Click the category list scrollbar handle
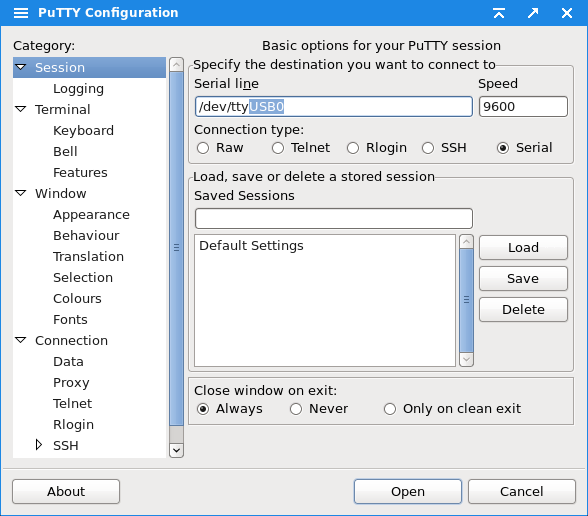The height and width of the screenshot is (516, 588). 176,248
